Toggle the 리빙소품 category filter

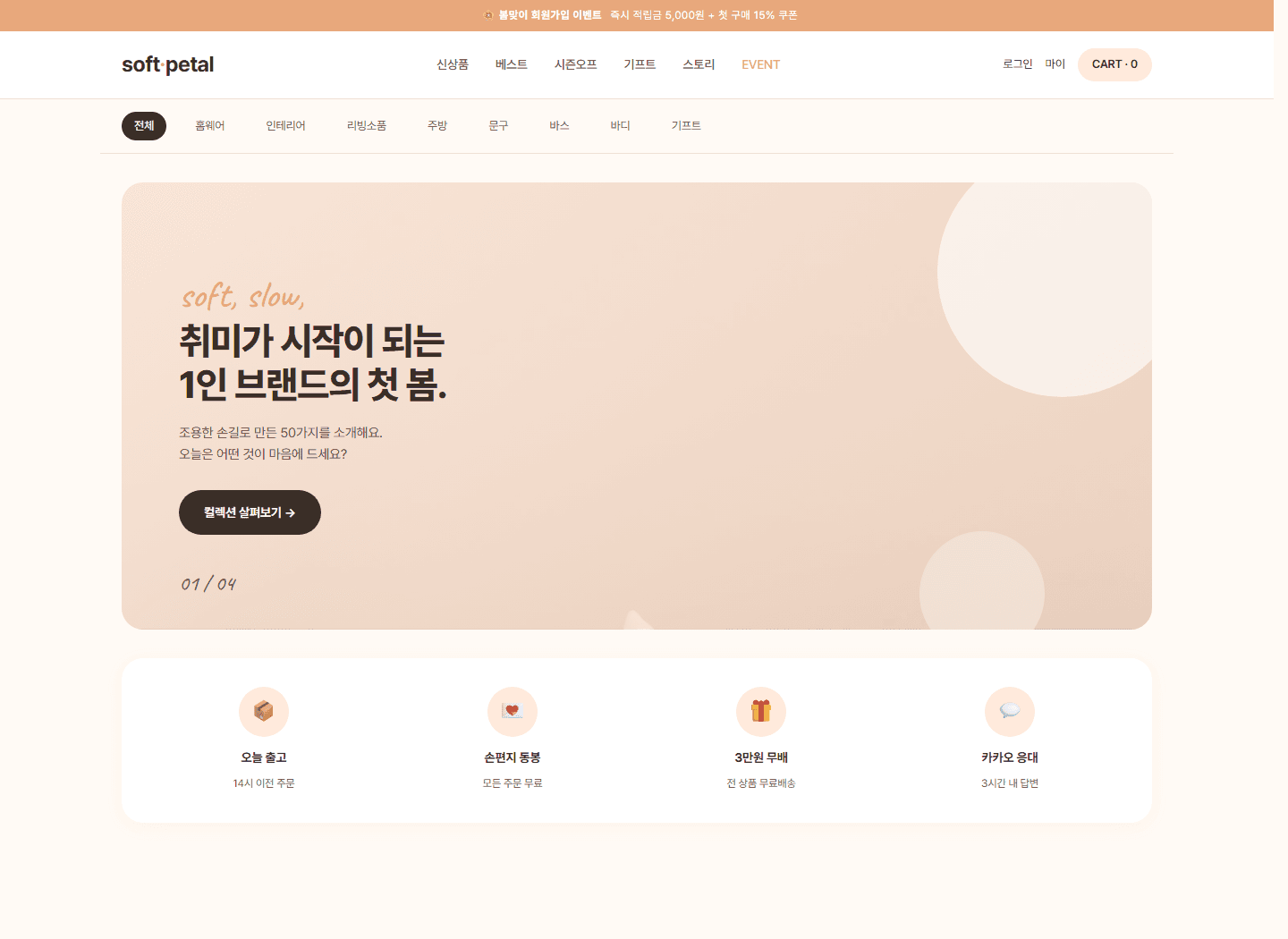tap(367, 125)
